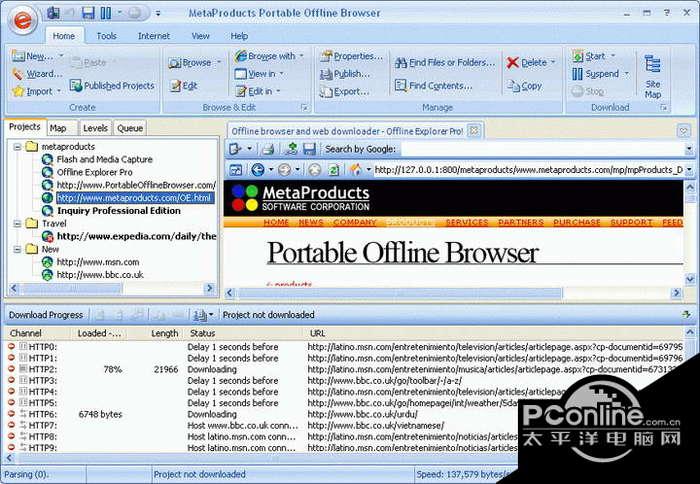Collapse the New folder in project tree
The height and width of the screenshot is (484, 700).
pos(17,249)
